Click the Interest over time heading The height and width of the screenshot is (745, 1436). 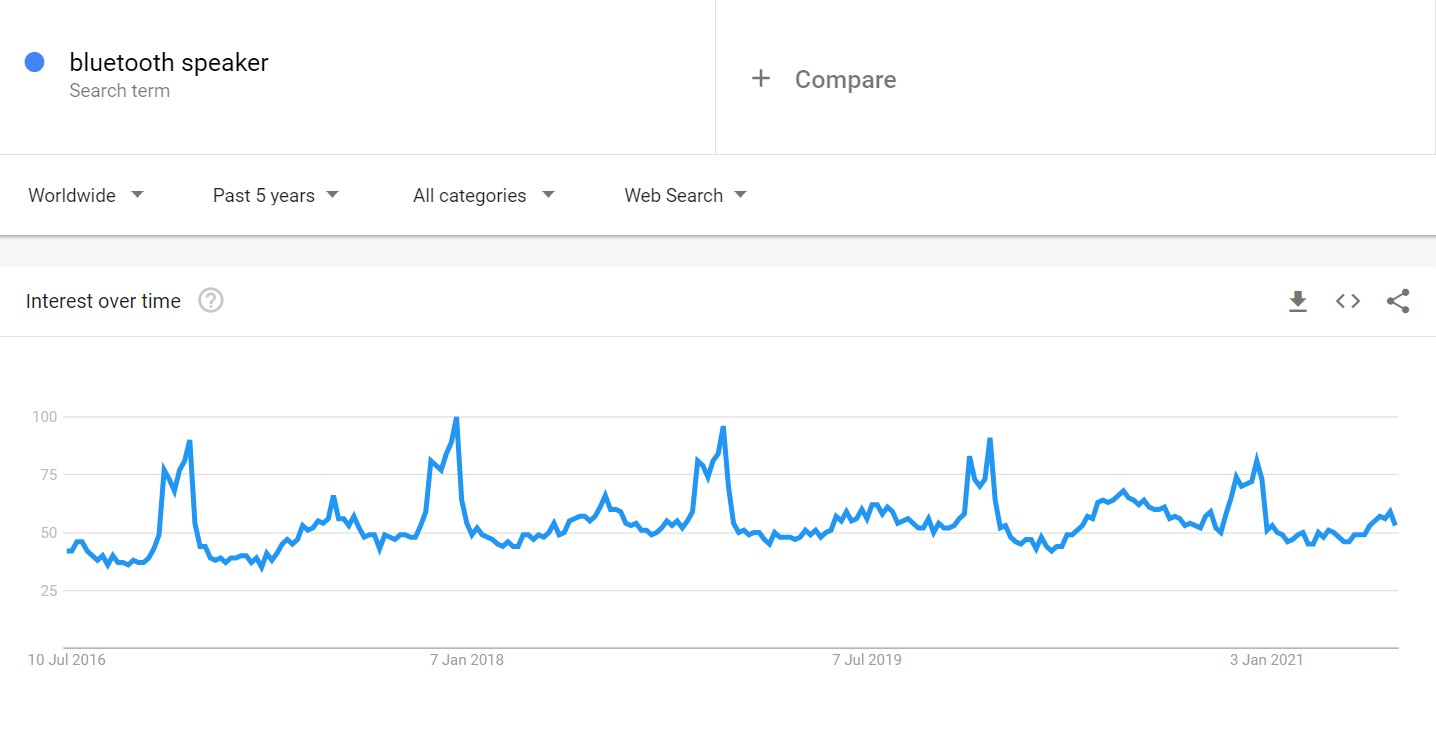[103, 301]
